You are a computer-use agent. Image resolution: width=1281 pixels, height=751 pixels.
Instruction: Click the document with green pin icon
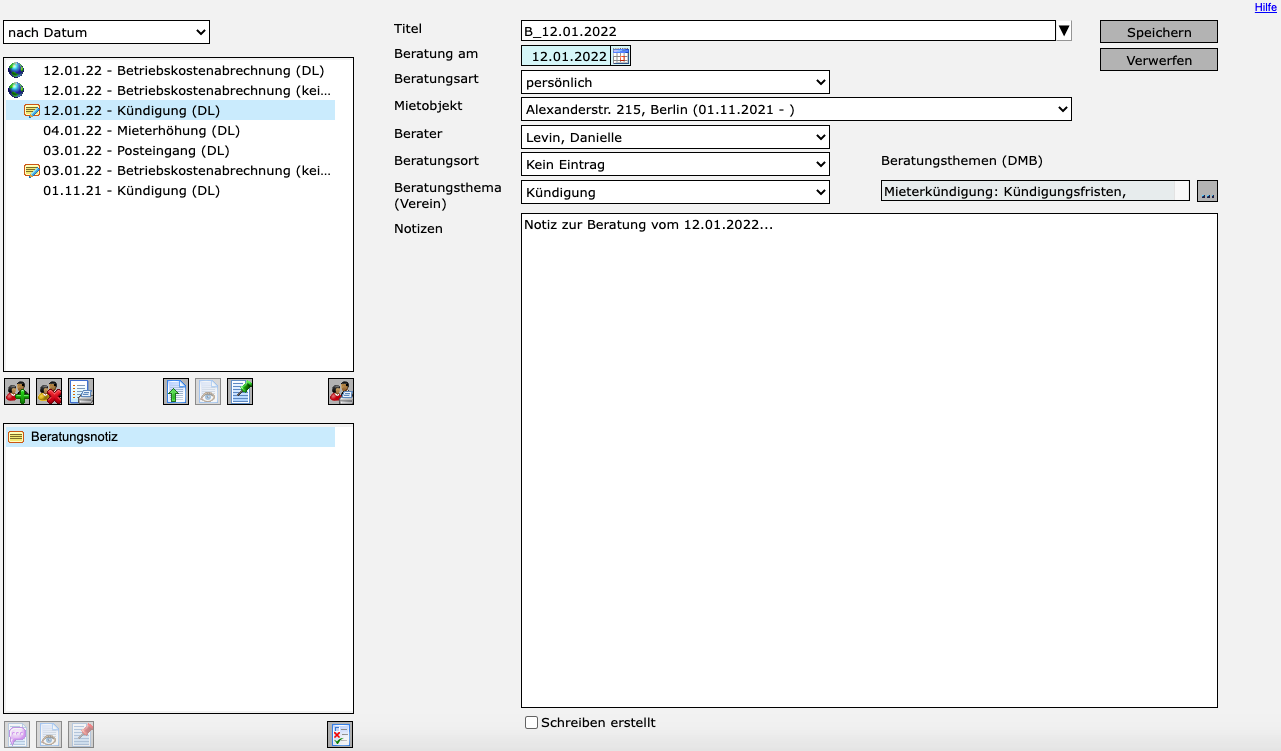[x=240, y=392]
